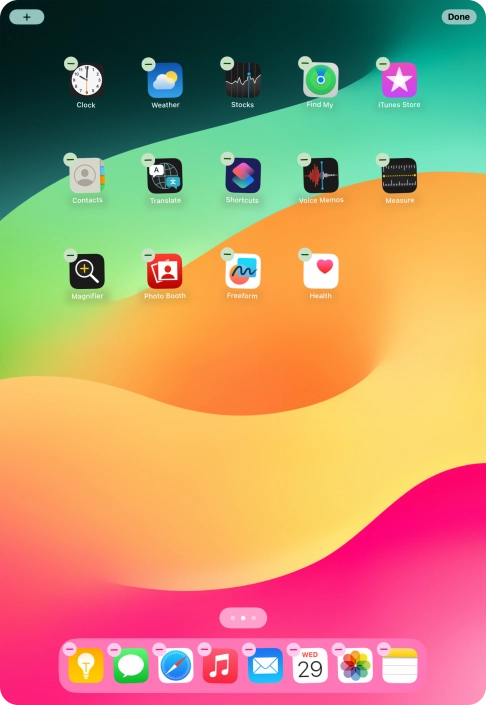Viewport: 486px width, 705px height.
Task: Launch the Find My app
Action: [321, 80]
